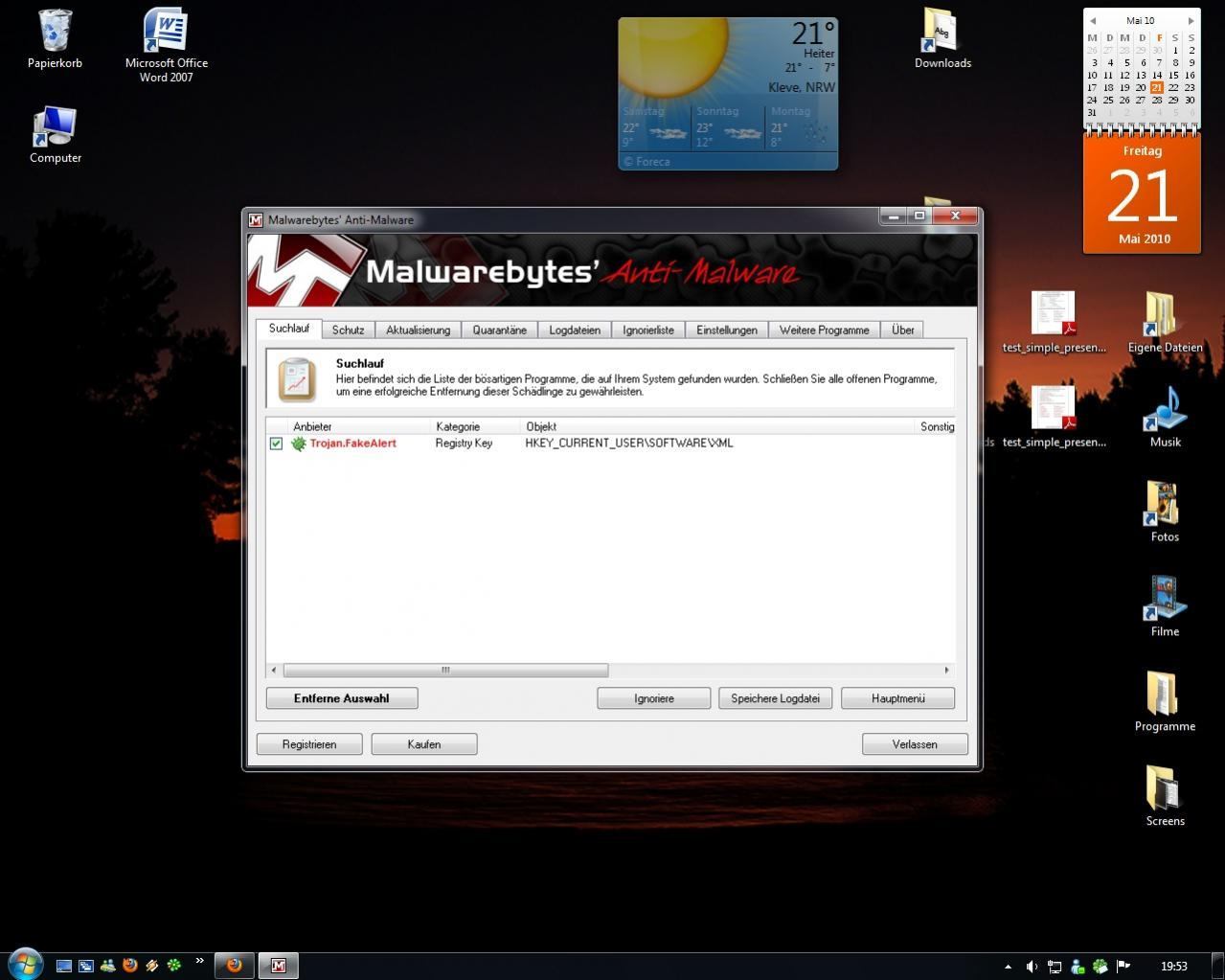1225x980 pixels.
Task: Show hidden system tray icons arrow
Action: (x=1007, y=967)
